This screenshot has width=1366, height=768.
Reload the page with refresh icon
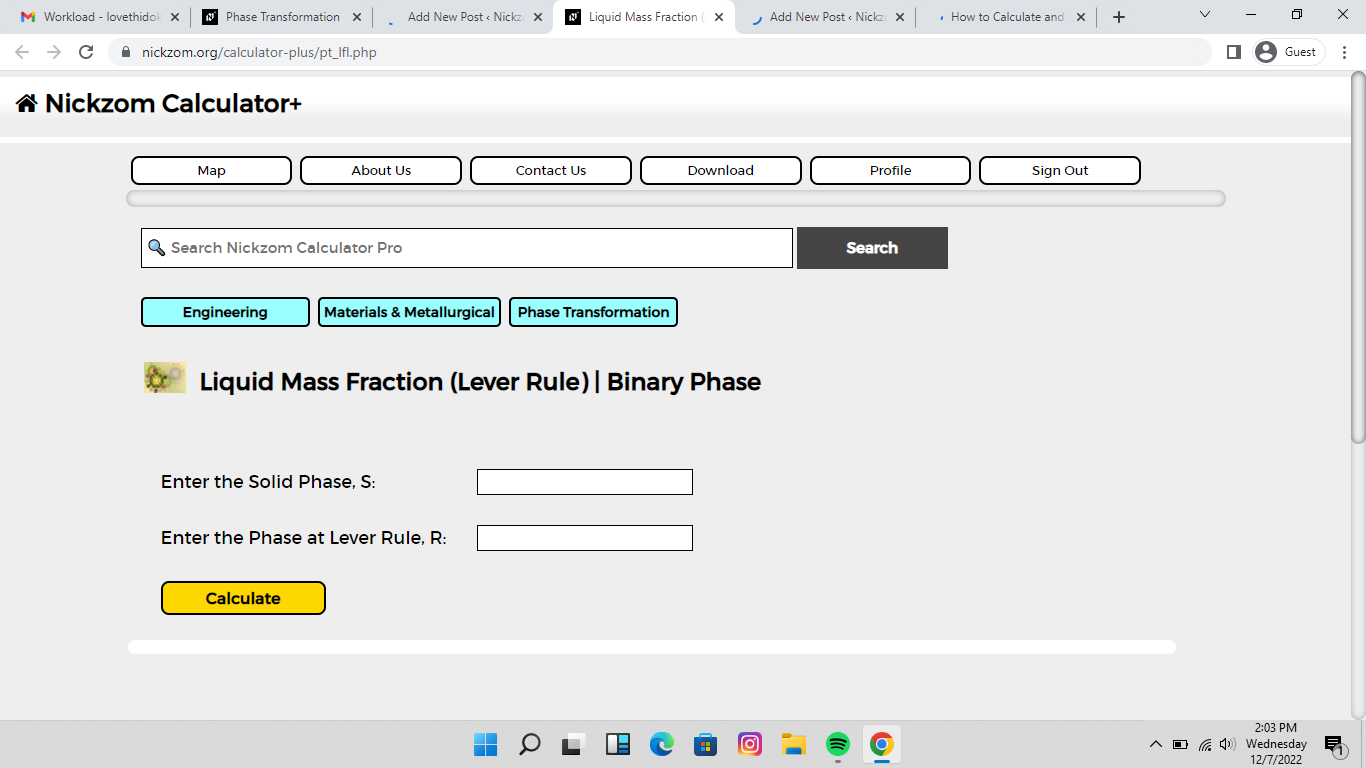[86, 52]
